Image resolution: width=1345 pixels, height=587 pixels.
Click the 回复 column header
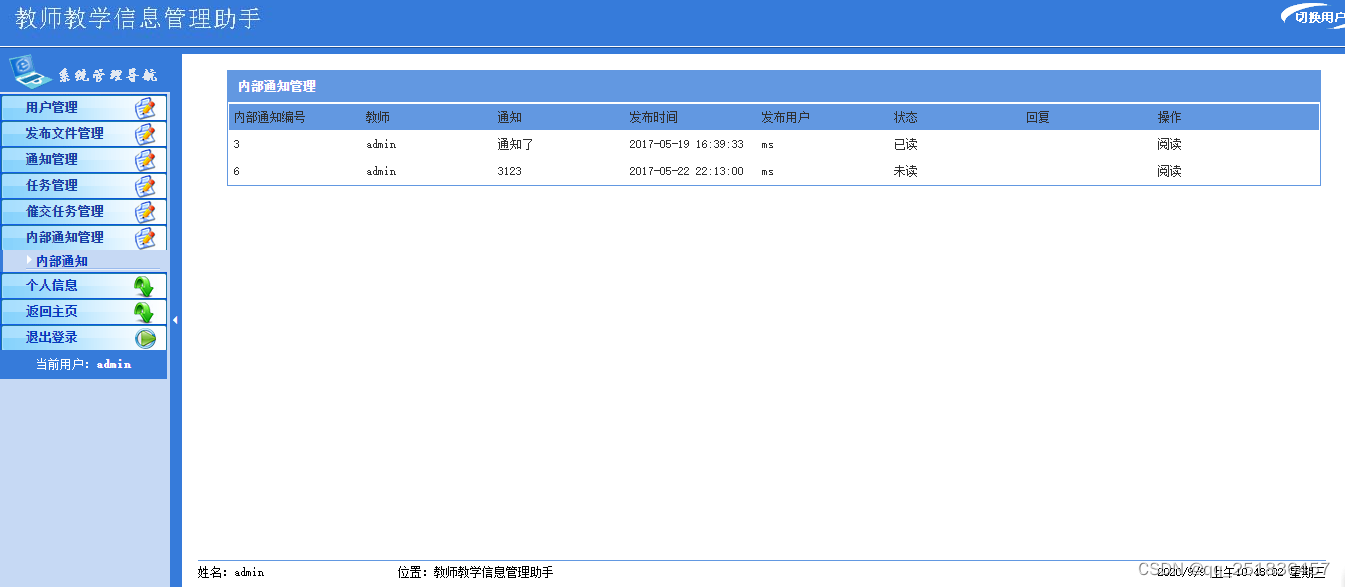(1037, 117)
